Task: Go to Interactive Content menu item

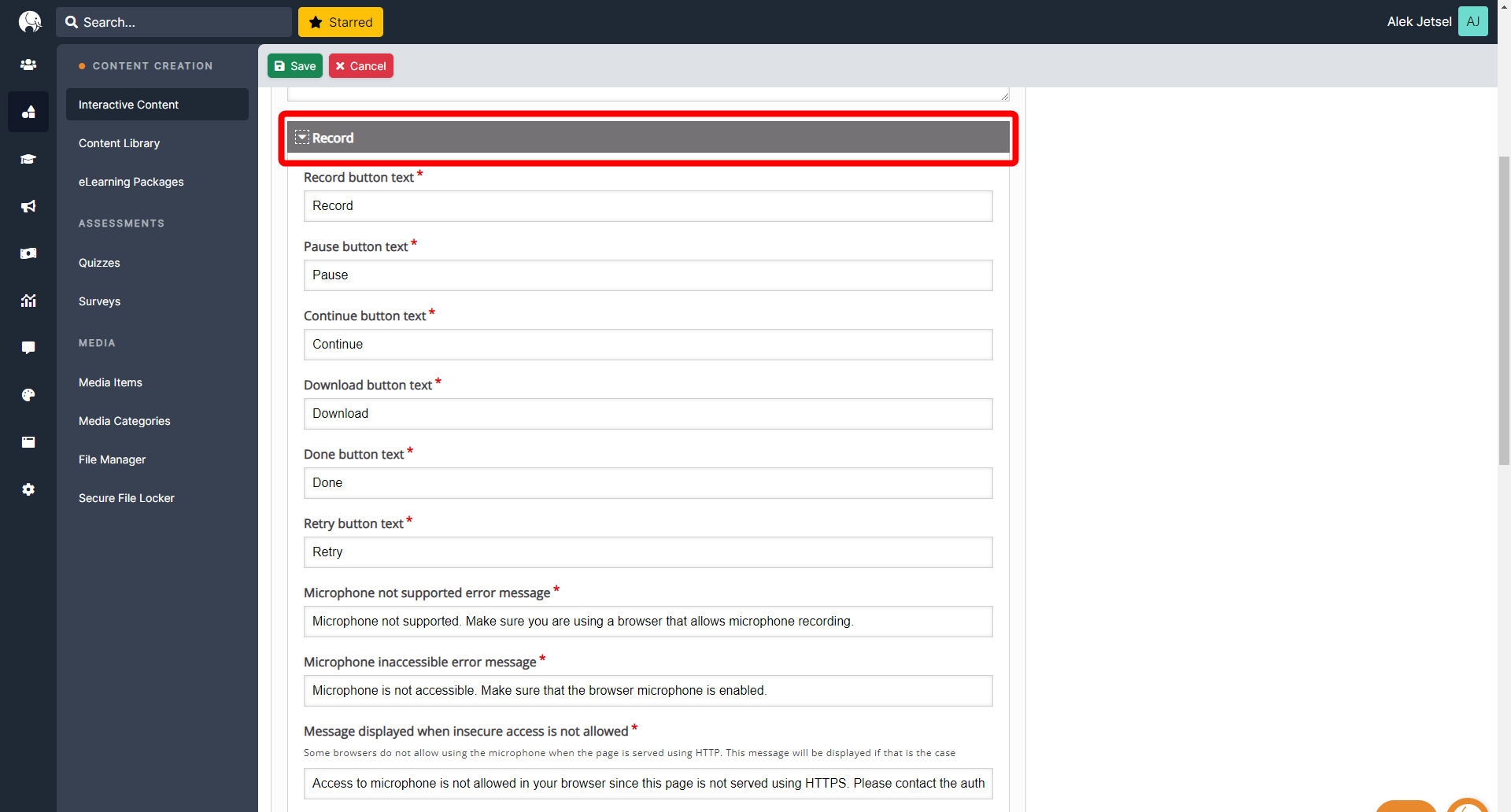Action: coord(157,105)
